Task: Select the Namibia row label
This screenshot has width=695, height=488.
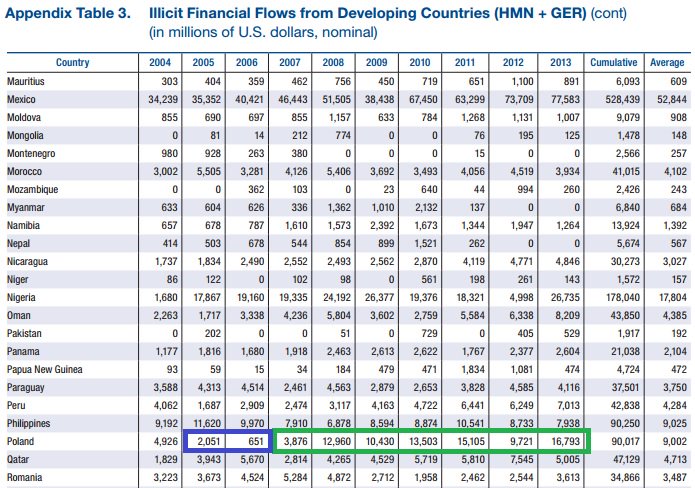Action: [x=23, y=226]
